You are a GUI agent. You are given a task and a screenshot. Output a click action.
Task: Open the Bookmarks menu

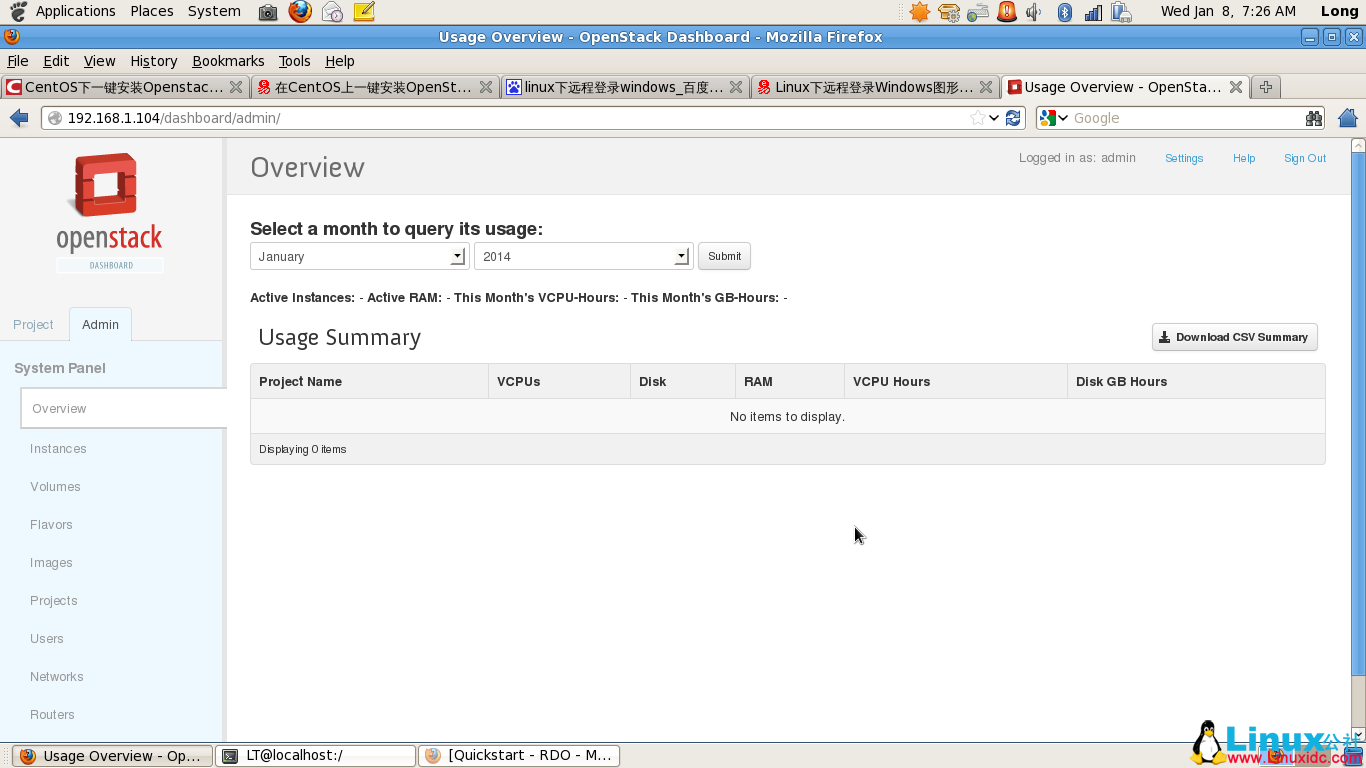[x=228, y=61]
